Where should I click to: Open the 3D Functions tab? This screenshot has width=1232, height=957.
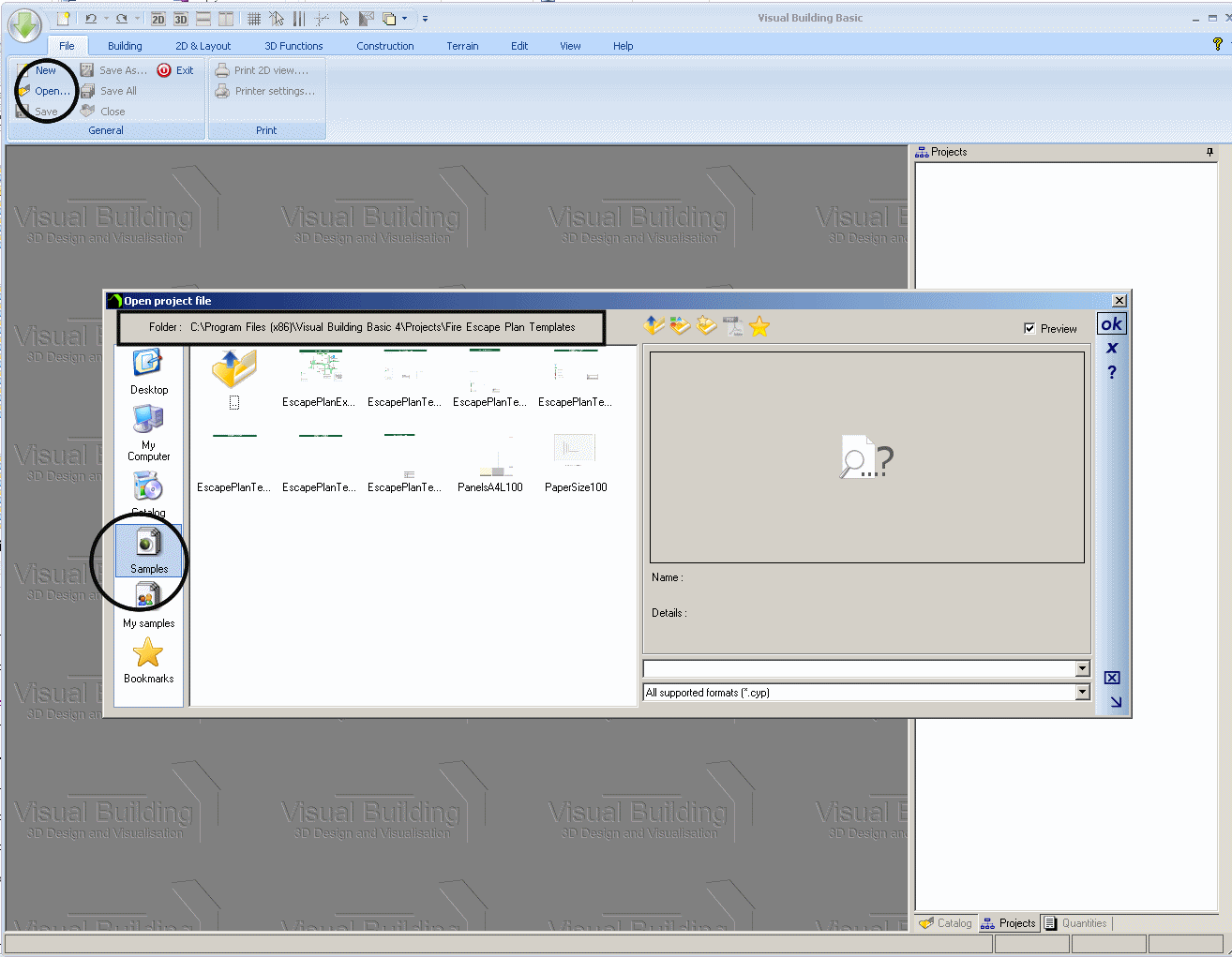point(293,46)
